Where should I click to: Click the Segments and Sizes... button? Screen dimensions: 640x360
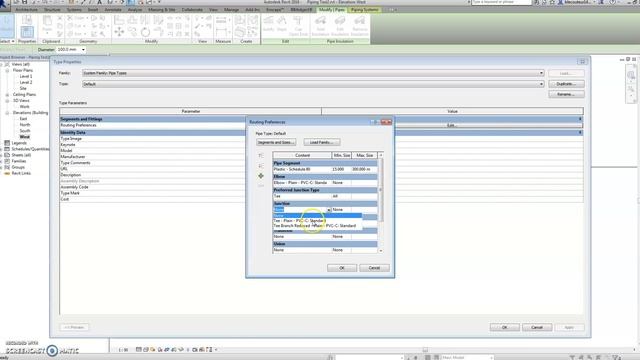click(276, 142)
